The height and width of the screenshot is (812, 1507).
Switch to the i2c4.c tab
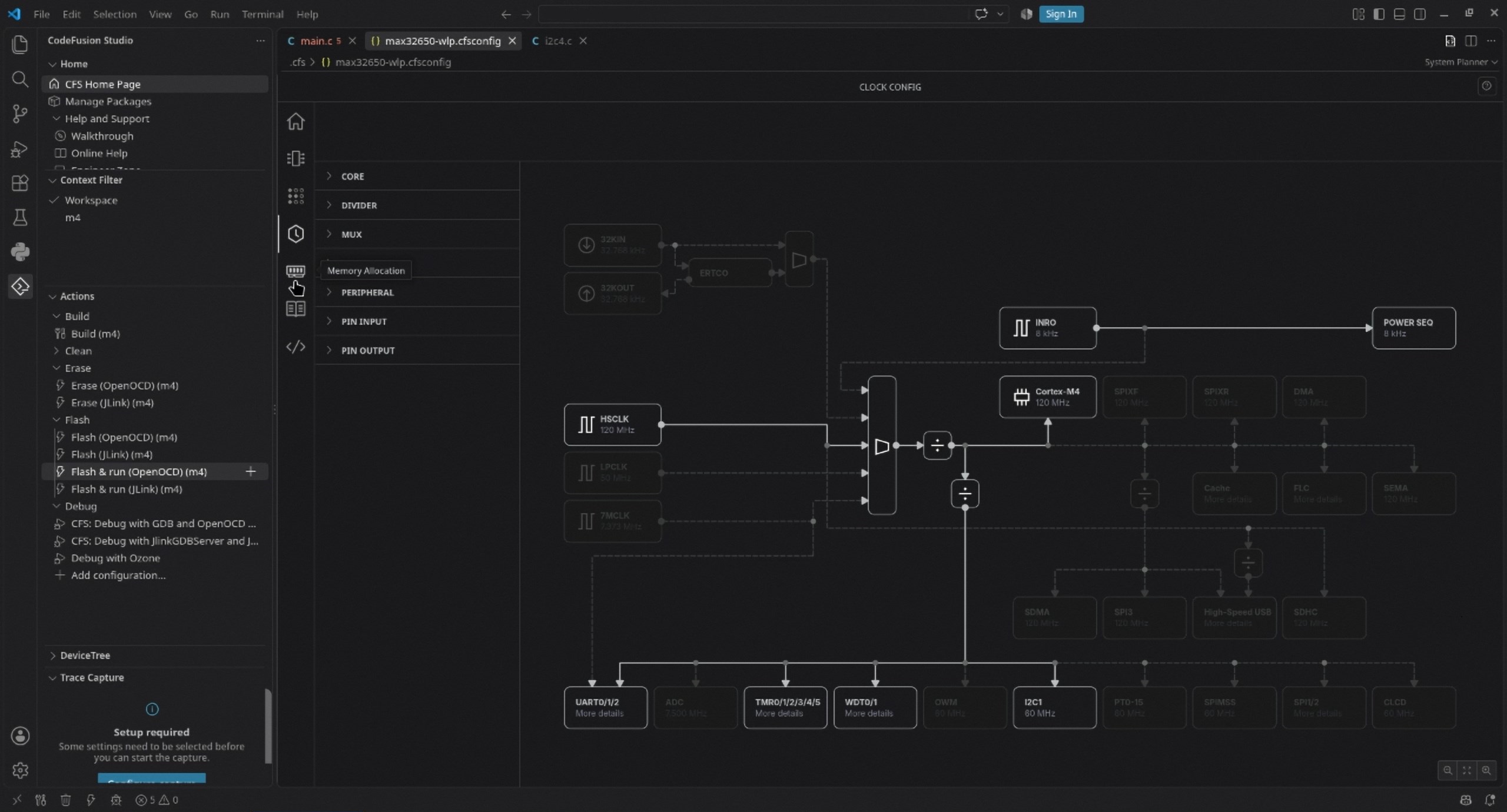[x=558, y=41]
